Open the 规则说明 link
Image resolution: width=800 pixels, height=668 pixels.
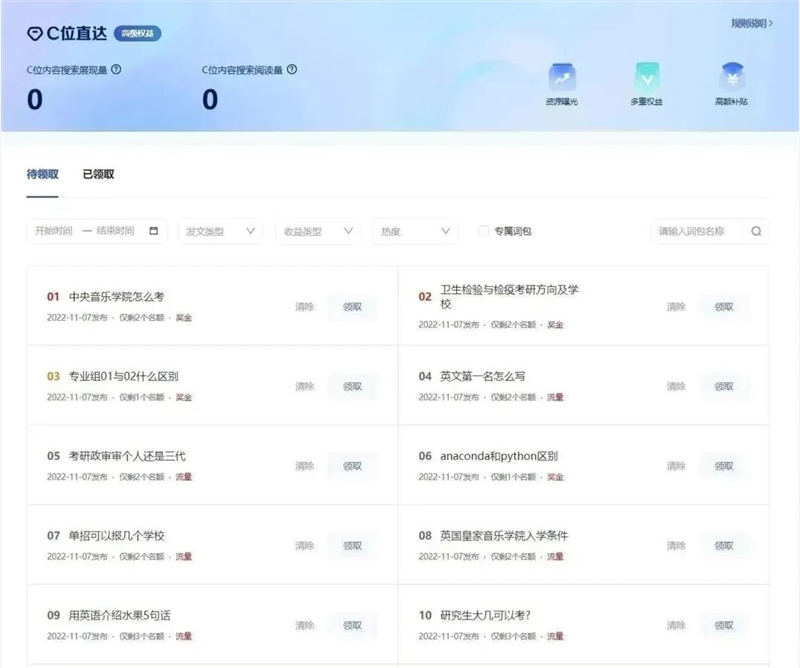[751, 23]
